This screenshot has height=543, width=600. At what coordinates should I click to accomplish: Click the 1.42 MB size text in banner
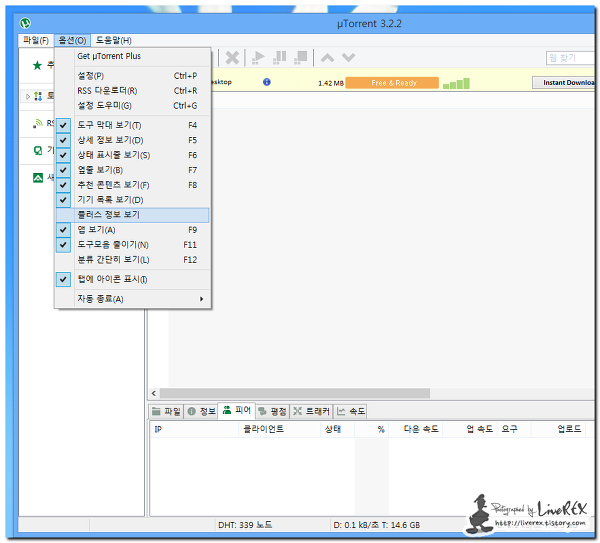pos(331,83)
